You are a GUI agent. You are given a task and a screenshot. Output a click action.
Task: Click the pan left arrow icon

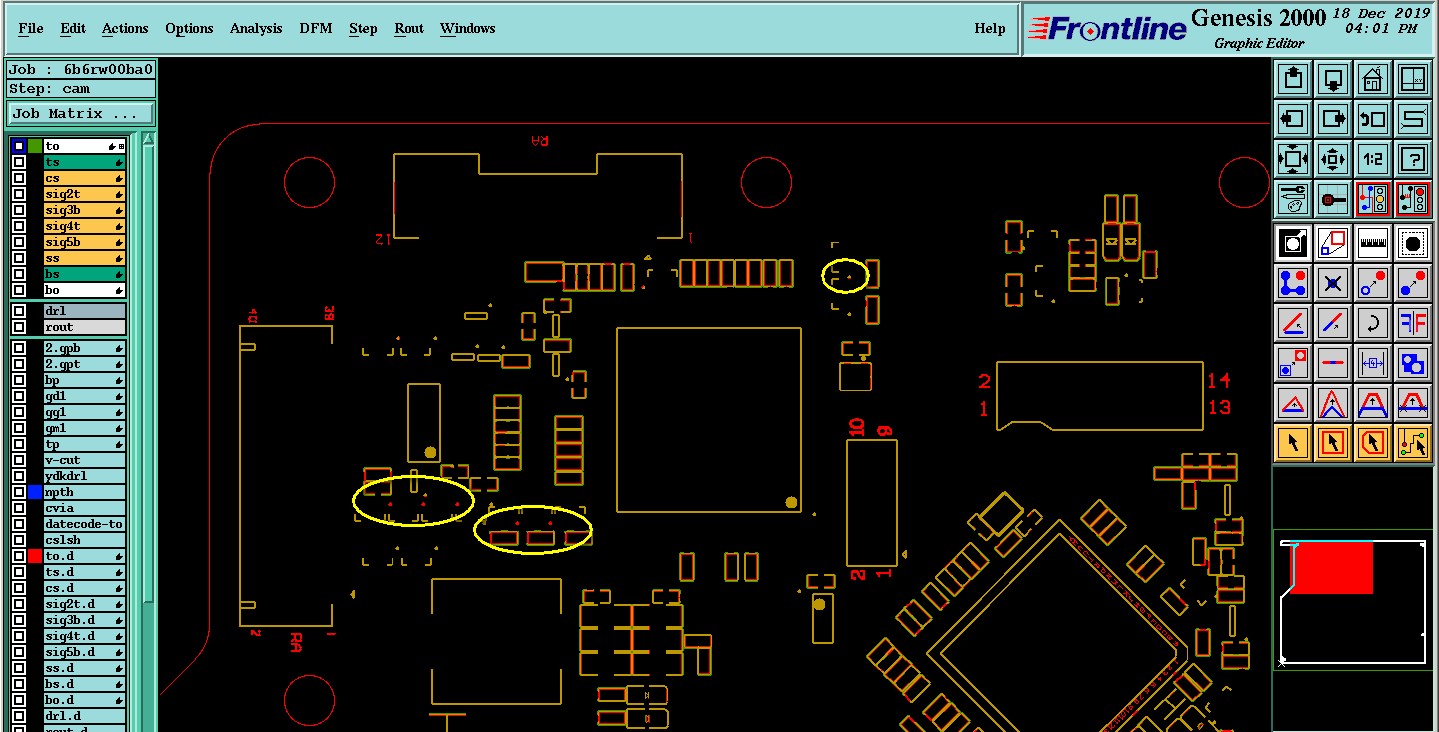click(1293, 119)
